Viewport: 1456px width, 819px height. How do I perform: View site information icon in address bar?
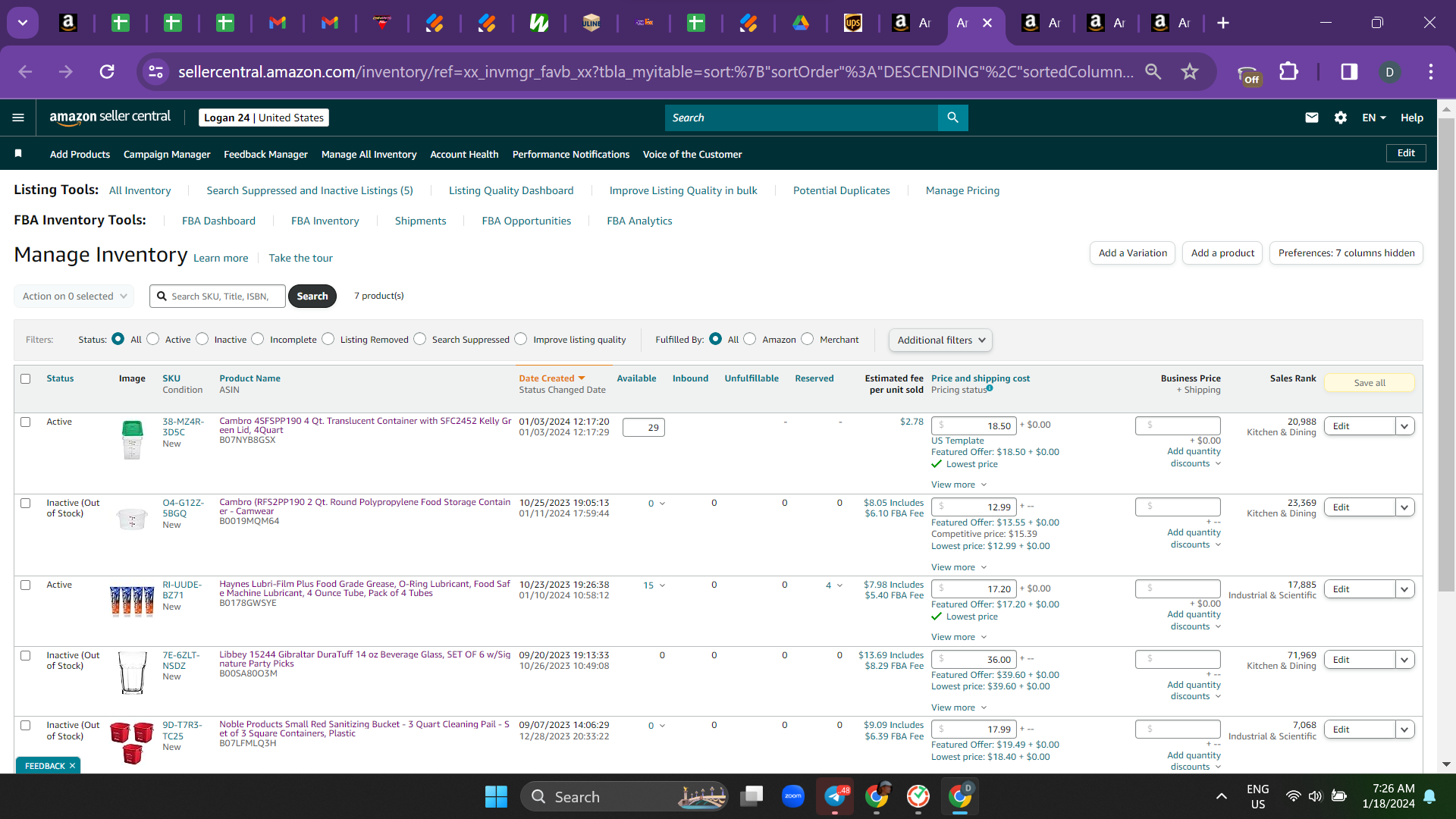tap(155, 71)
